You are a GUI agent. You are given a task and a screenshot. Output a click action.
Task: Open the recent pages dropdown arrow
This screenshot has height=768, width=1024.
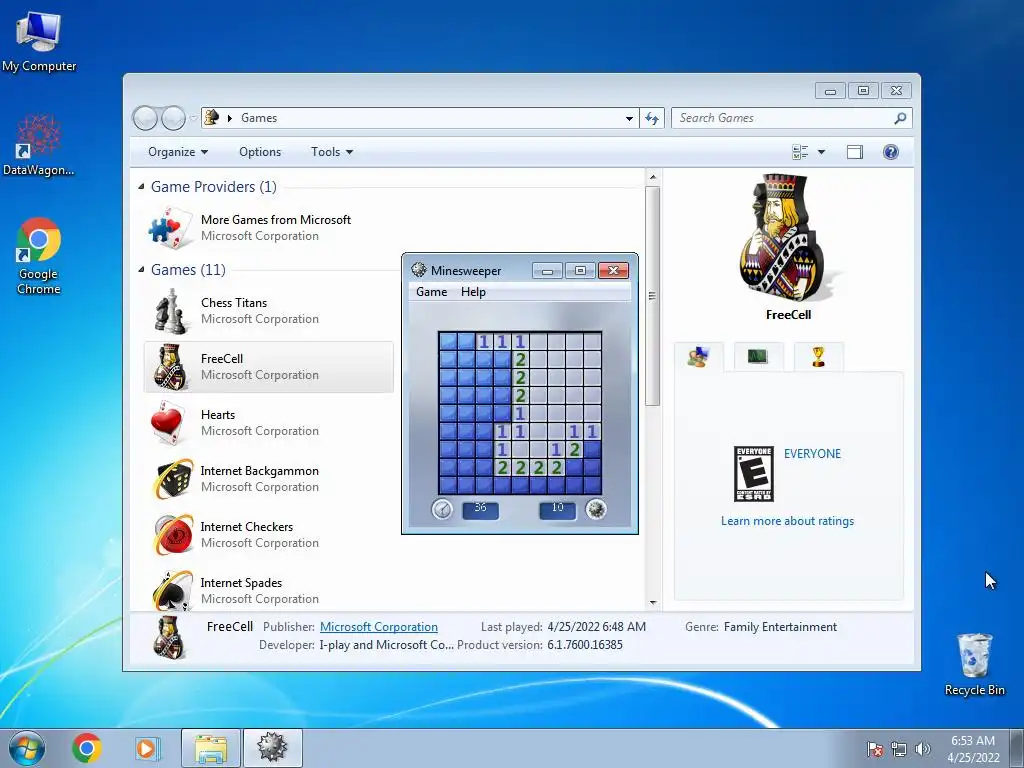[194, 118]
